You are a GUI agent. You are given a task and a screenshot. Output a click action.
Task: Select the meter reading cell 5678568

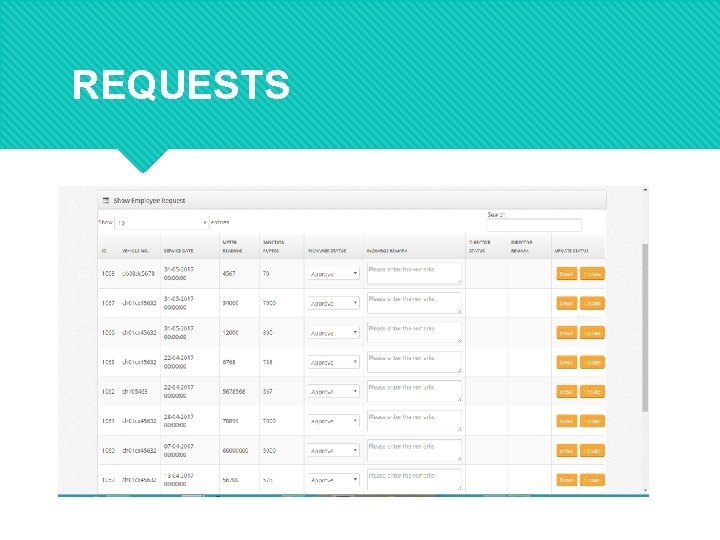click(x=234, y=392)
